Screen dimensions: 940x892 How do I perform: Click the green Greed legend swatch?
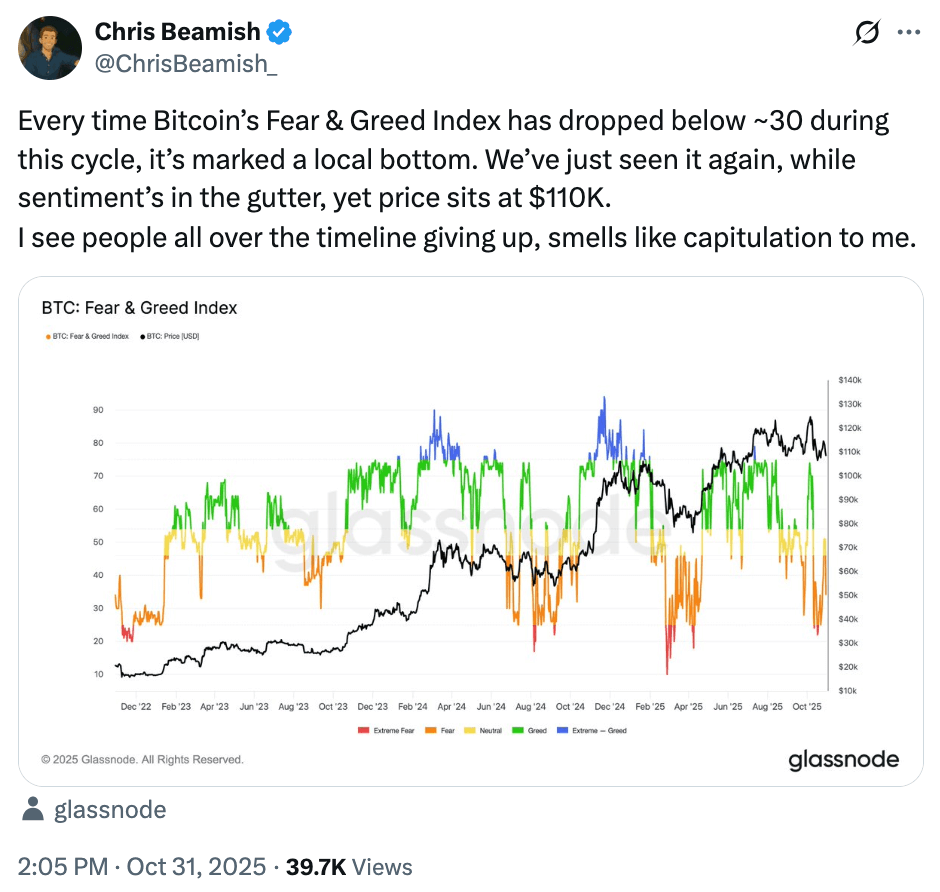517,731
